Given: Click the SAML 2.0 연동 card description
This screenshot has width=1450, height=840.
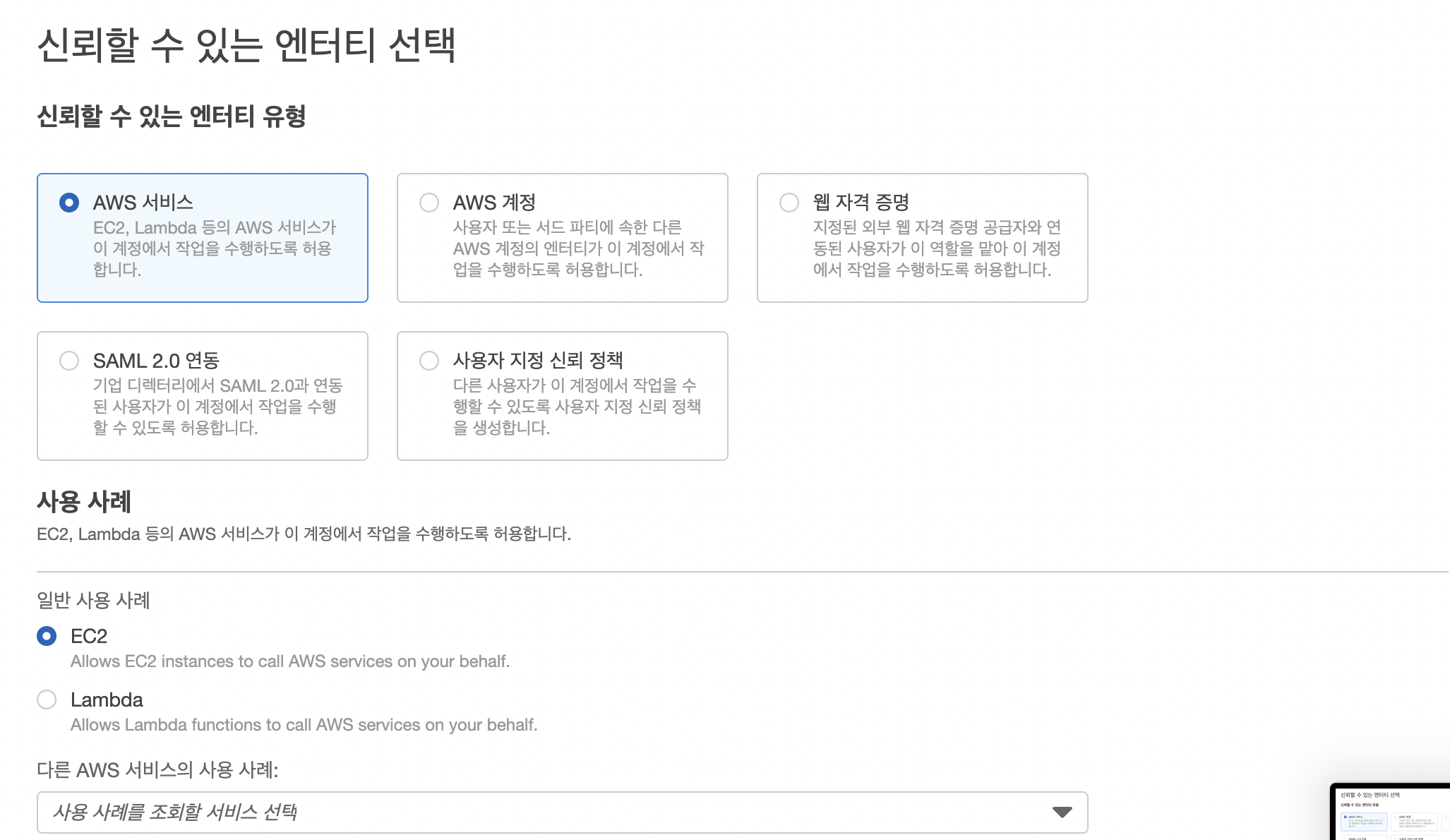Looking at the screenshot, I should (217, 407).
